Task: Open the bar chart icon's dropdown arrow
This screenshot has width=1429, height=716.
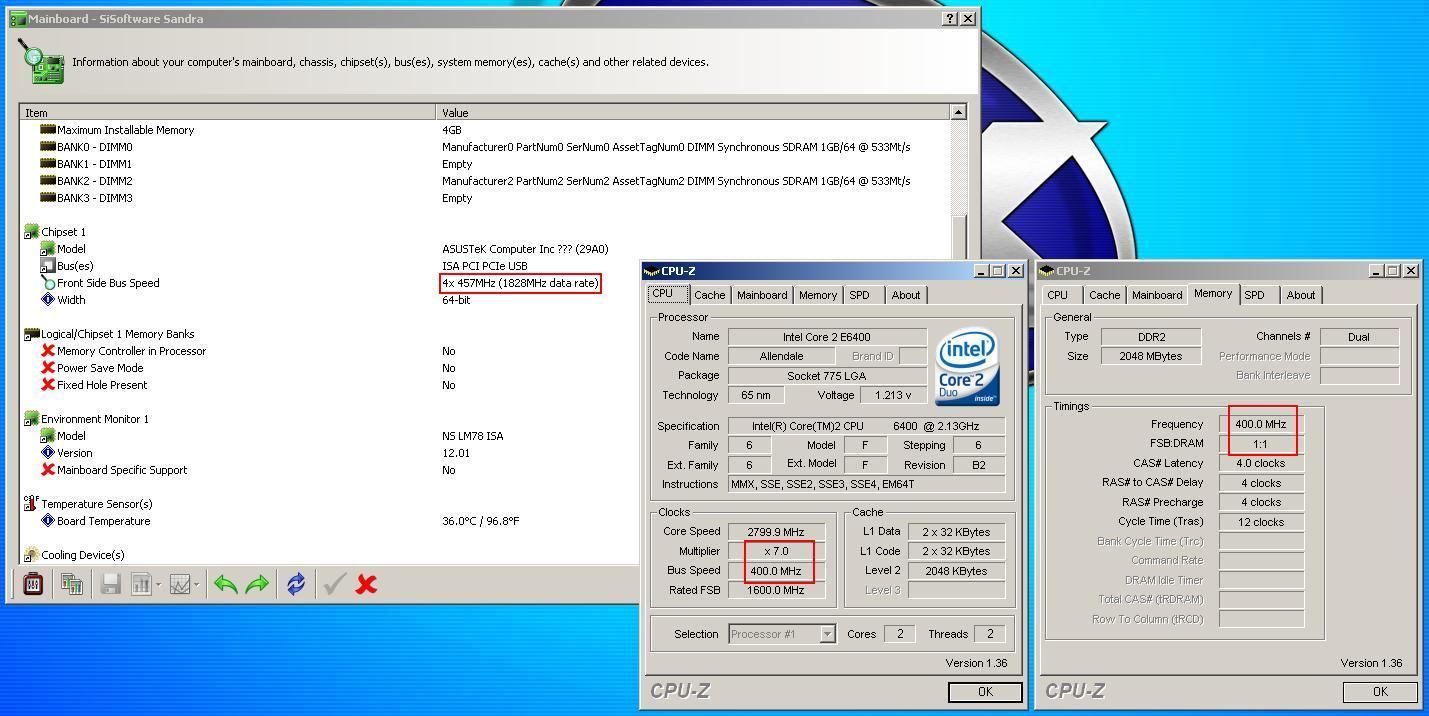Action: (x=158, y=585)
